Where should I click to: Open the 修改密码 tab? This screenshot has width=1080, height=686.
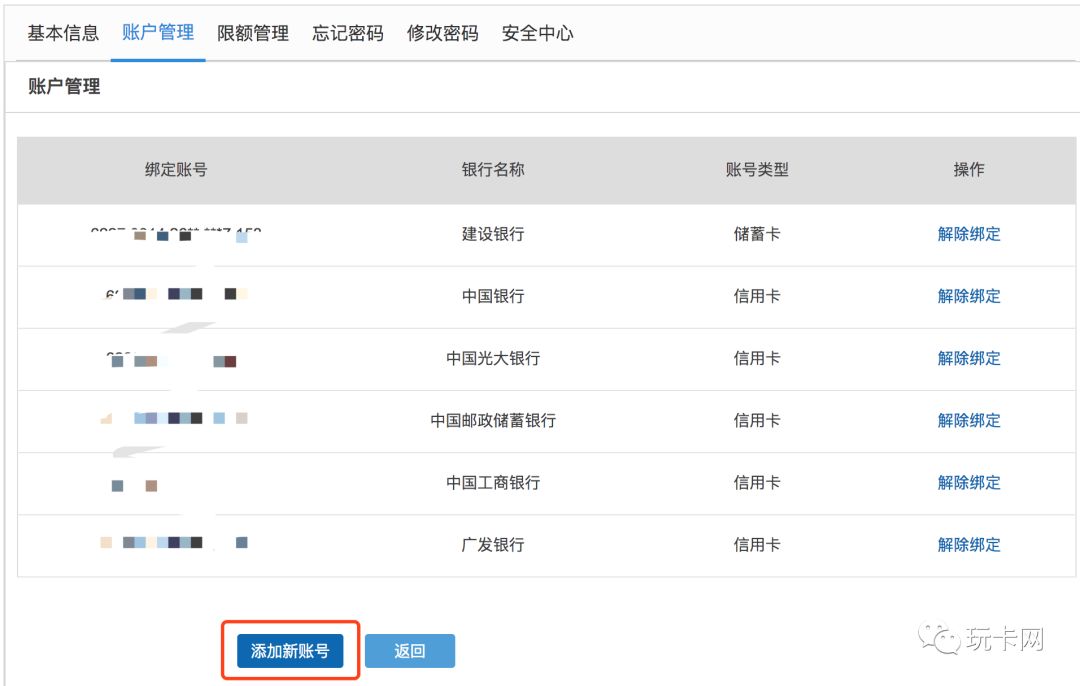point(443,33)
